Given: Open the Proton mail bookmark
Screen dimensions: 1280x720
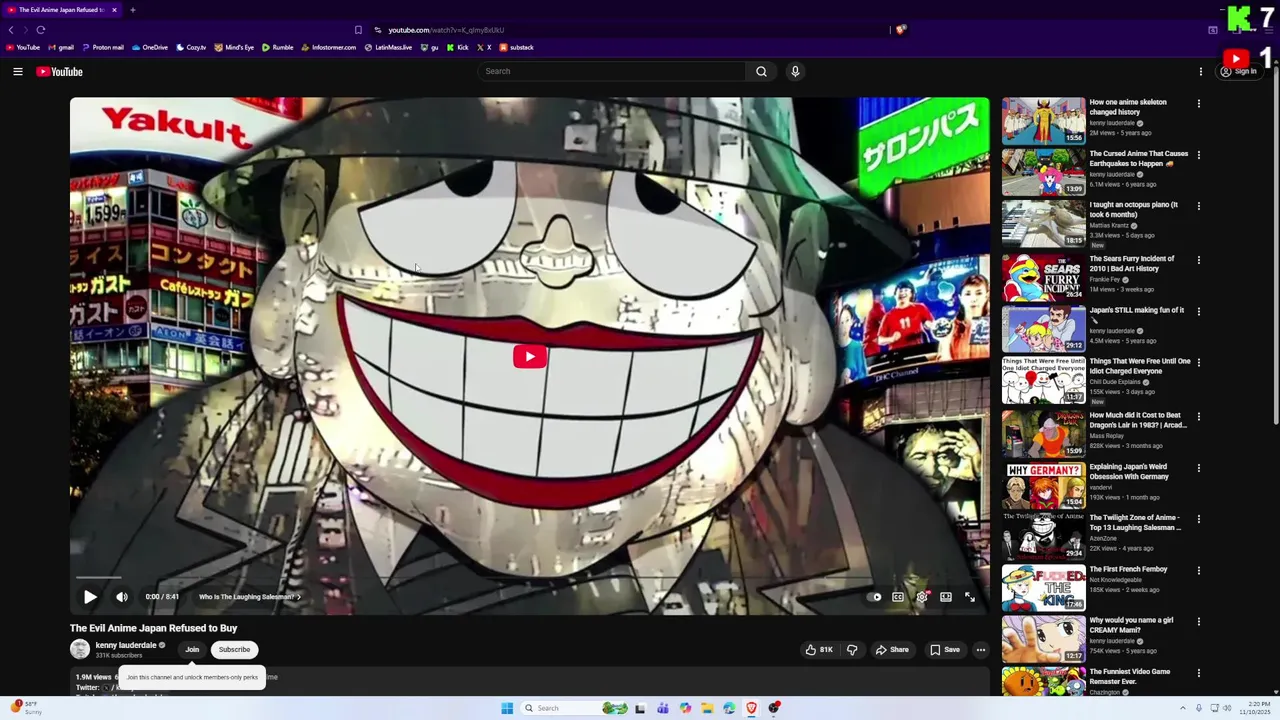Looking at the screenshot, I should [x=103, y=47].
